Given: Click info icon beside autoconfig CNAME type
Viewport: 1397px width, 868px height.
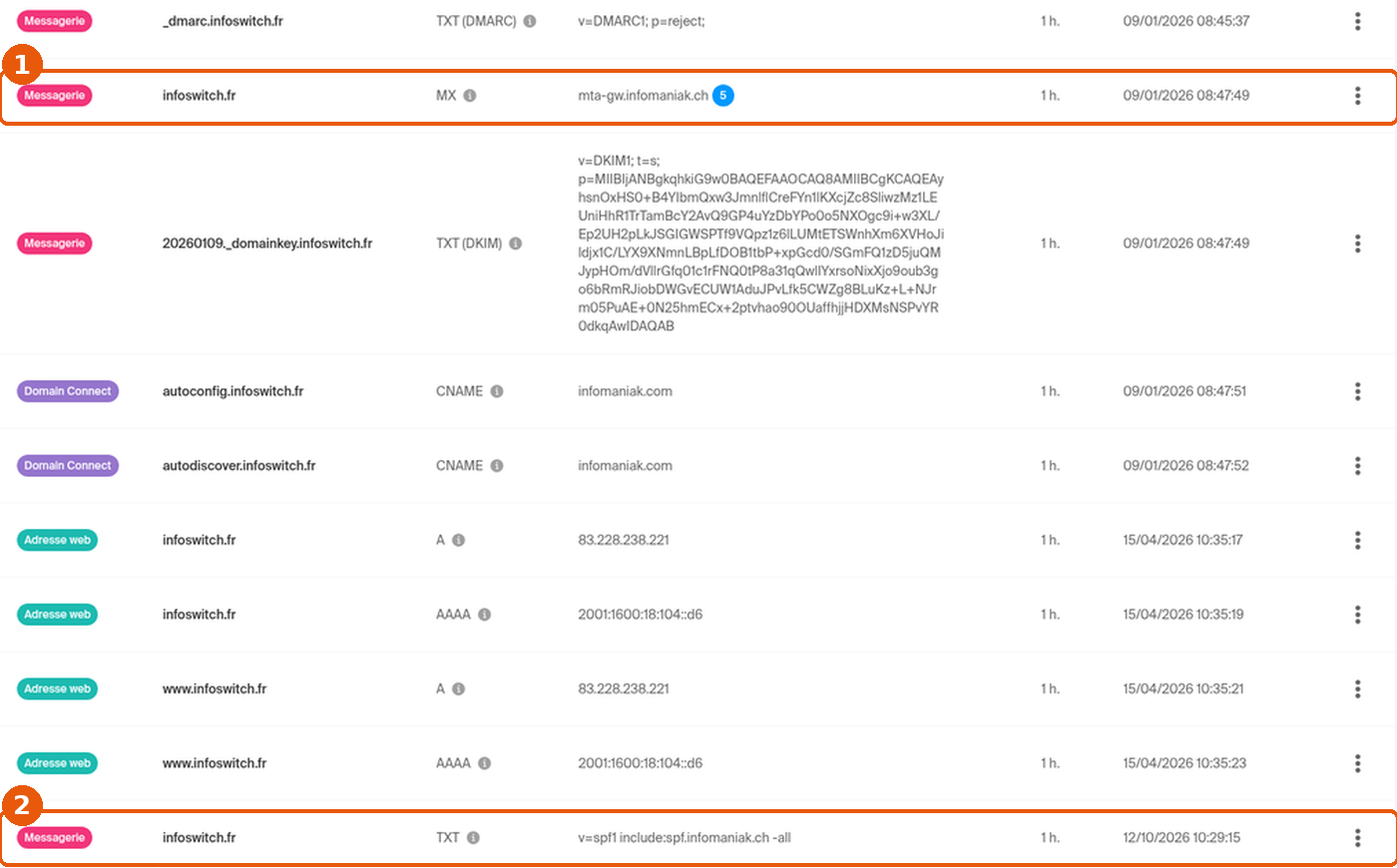Looking at the screenshot, I should point(497,391).
